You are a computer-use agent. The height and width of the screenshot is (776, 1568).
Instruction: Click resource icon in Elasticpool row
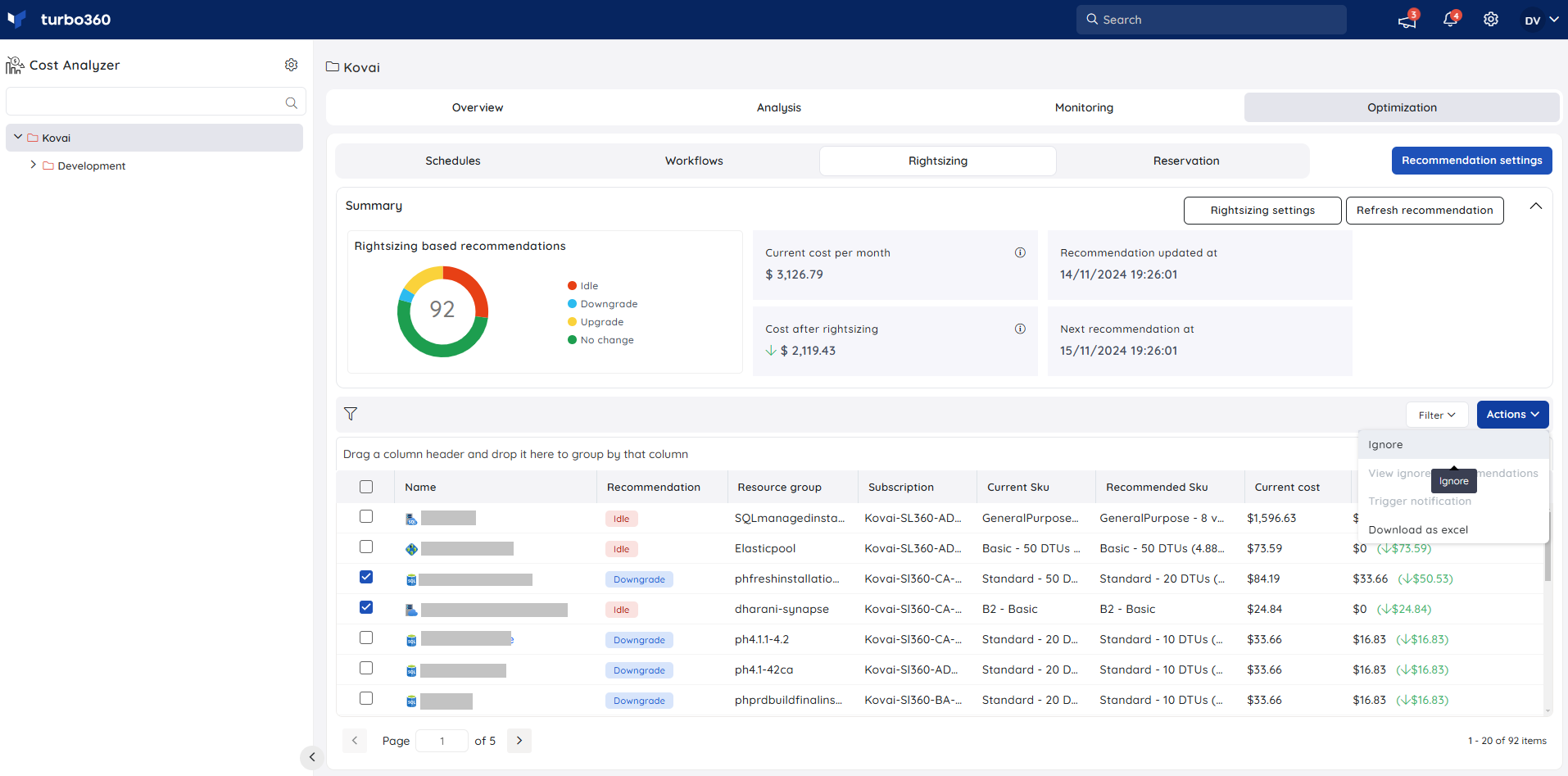(x=411, y=549)
